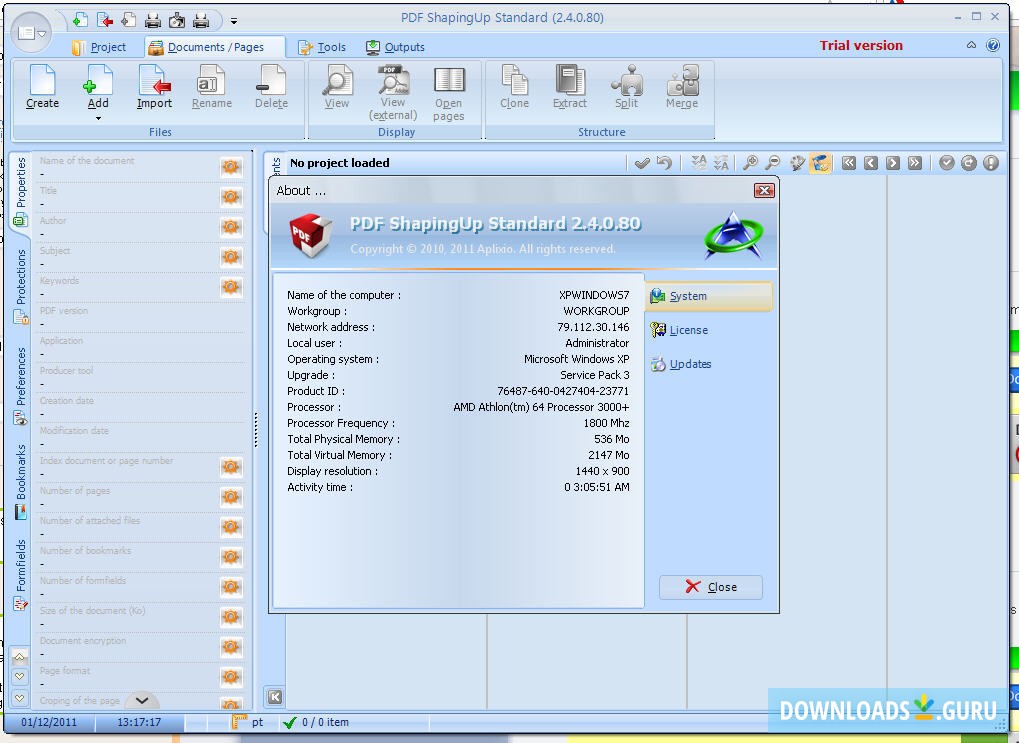Viewport: 1019px width, 743px height.
Task: Click the Close button in About dialog
Action: pyautogui.click(x=711, y=587)
